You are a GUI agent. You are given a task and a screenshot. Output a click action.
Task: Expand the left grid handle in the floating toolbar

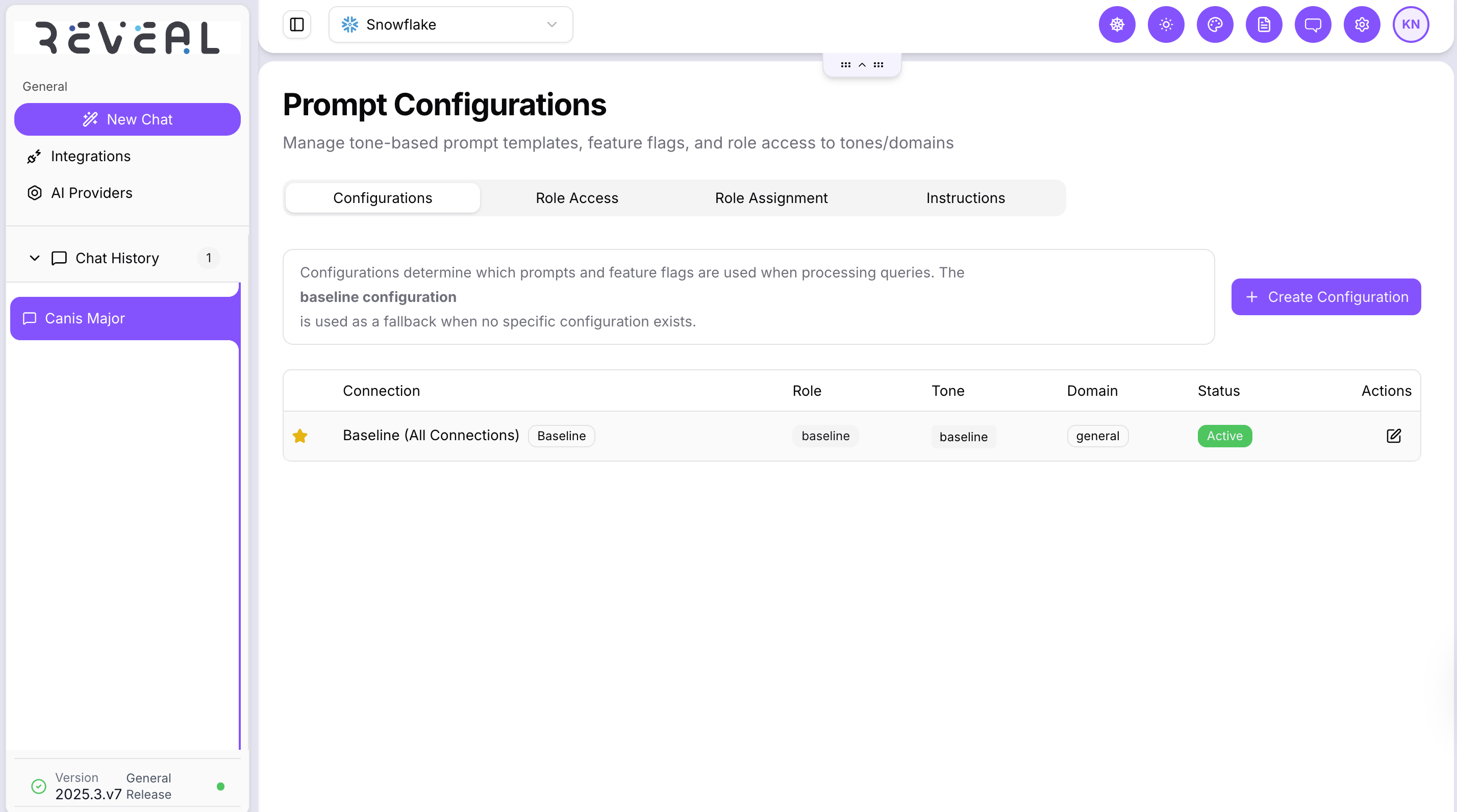846,64
